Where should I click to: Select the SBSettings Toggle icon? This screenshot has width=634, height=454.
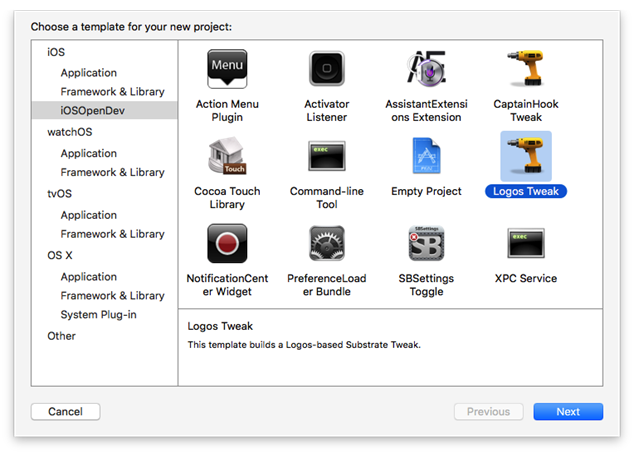(427, 243)
